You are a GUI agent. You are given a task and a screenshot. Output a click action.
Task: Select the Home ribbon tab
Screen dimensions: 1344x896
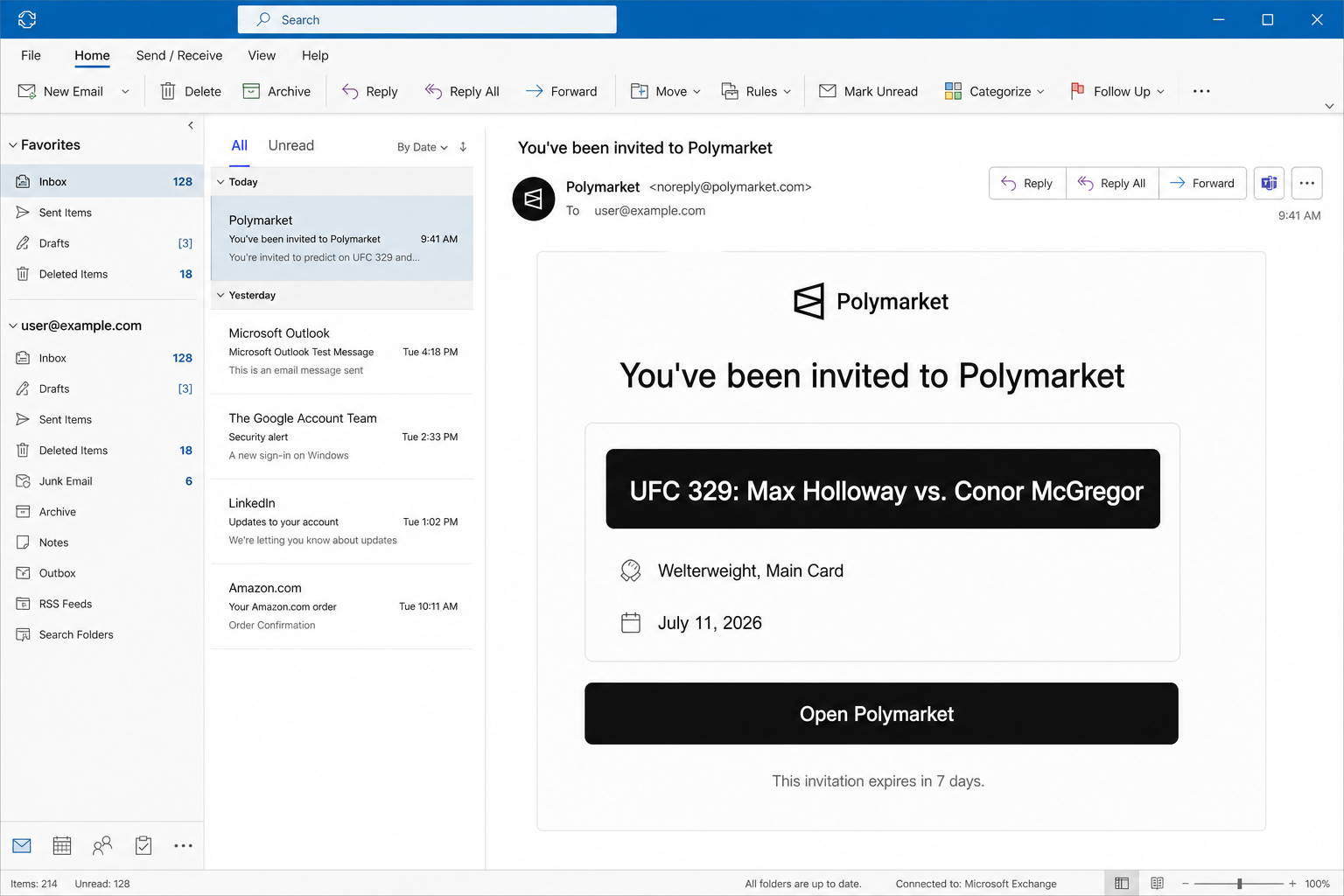[x=92, y=55]
